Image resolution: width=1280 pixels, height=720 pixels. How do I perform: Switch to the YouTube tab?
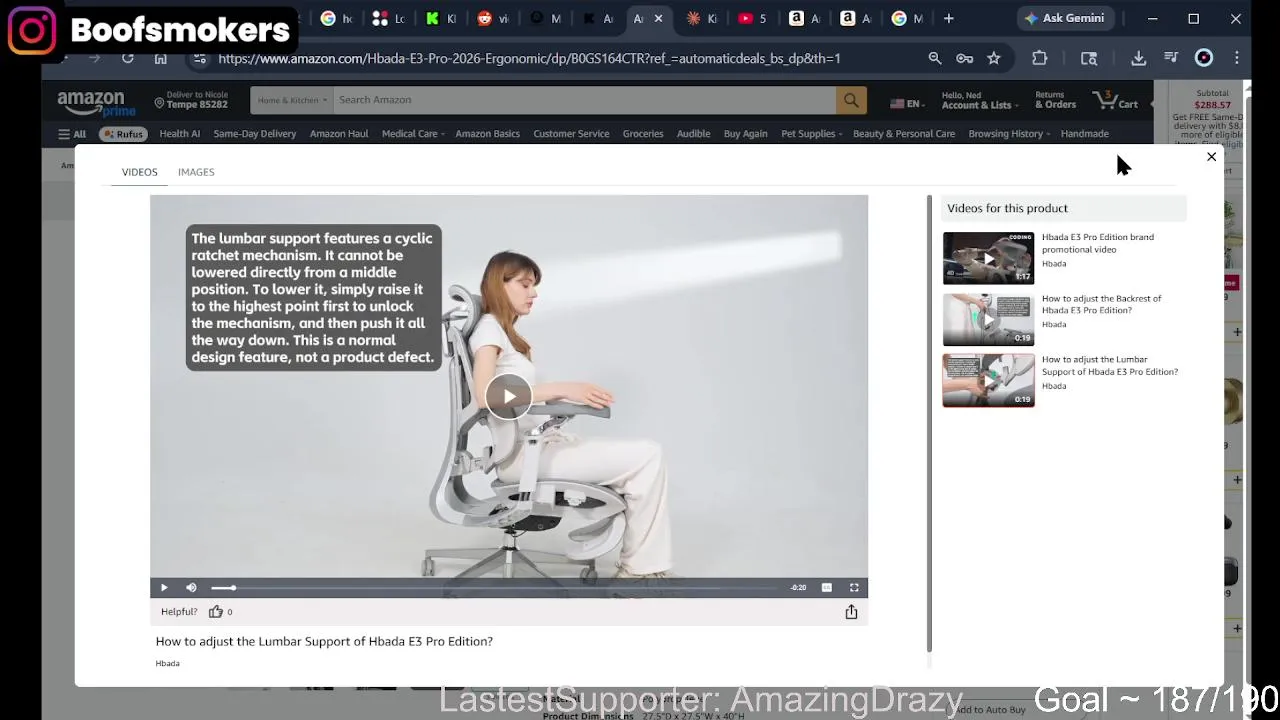(x=752, y=18)
